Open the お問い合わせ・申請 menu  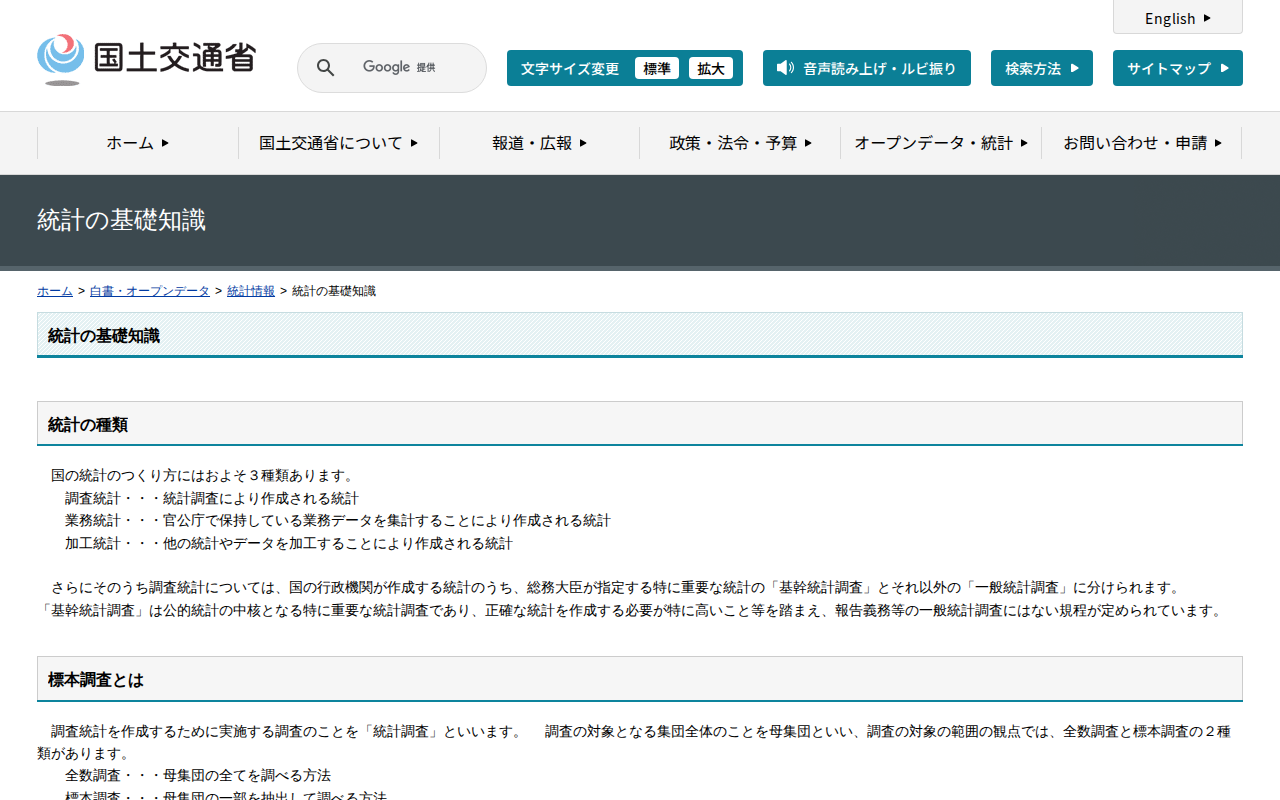click(1142, 143)
